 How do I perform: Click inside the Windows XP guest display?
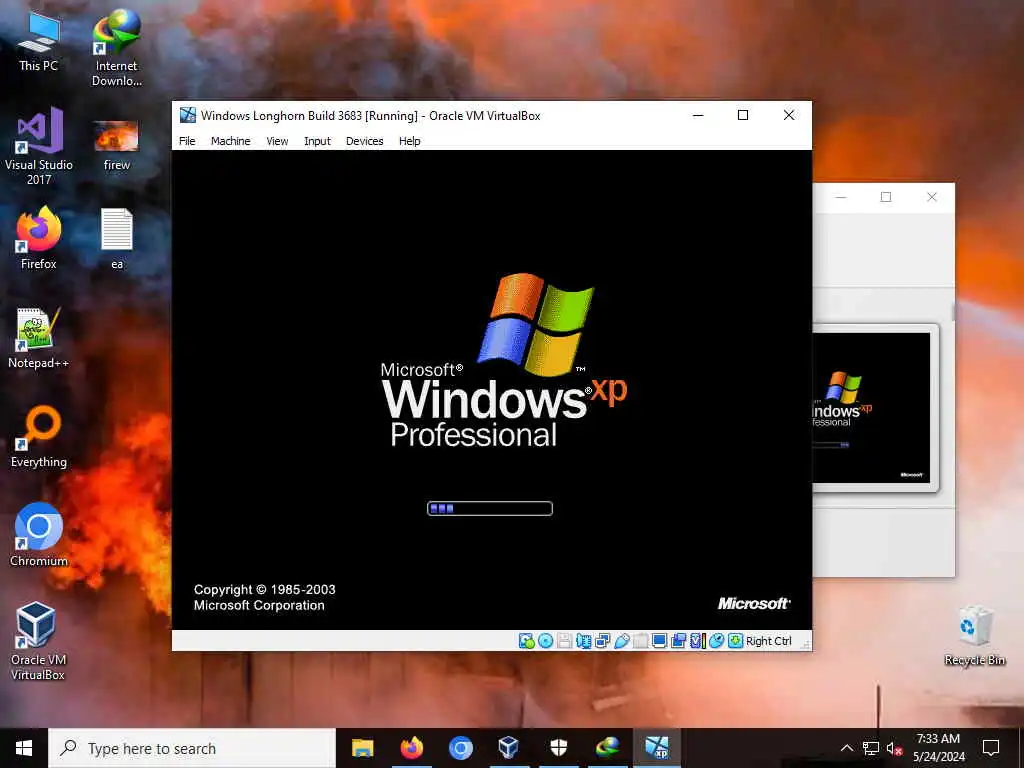click(492, 390)
